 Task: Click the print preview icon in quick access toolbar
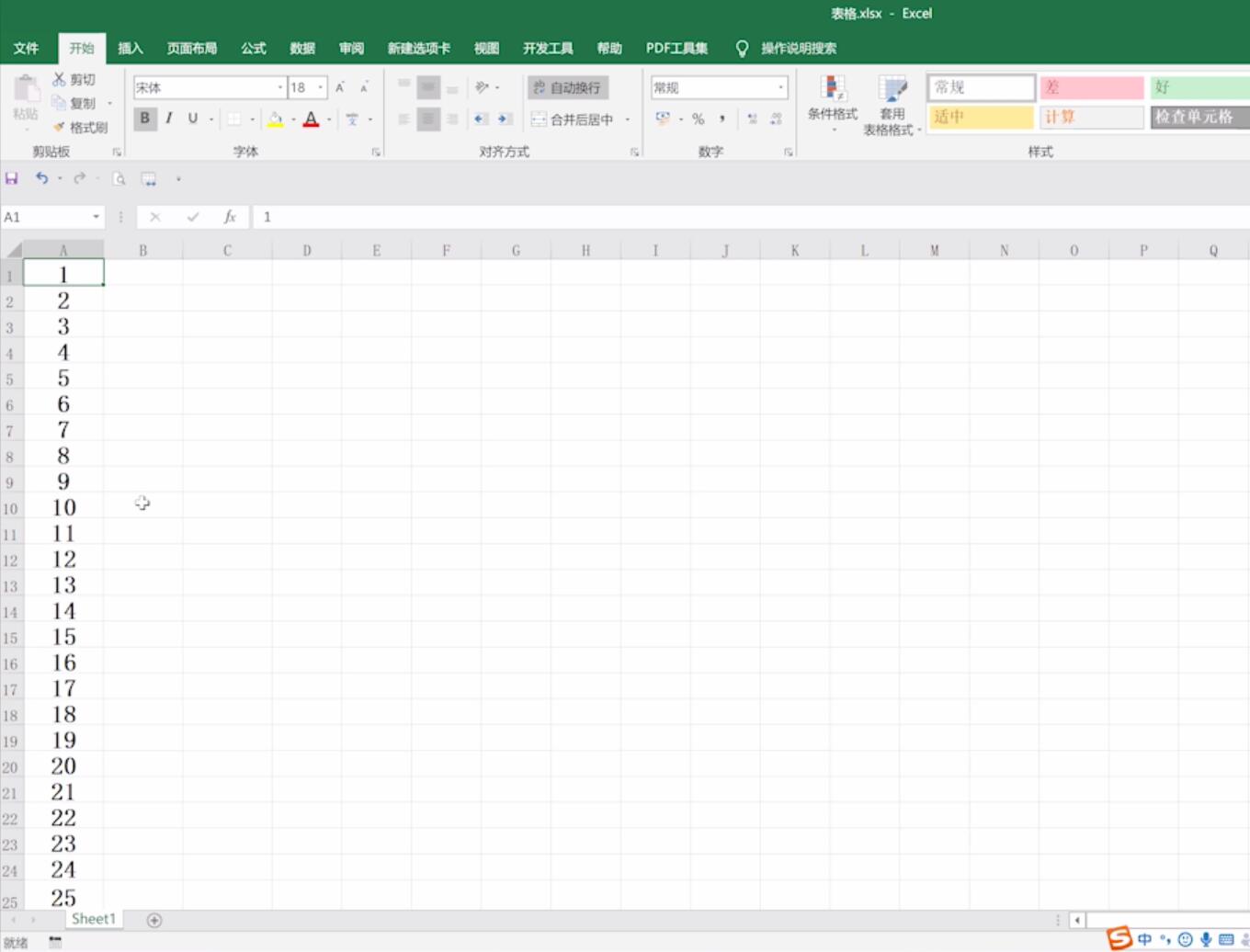click(119, 178)
